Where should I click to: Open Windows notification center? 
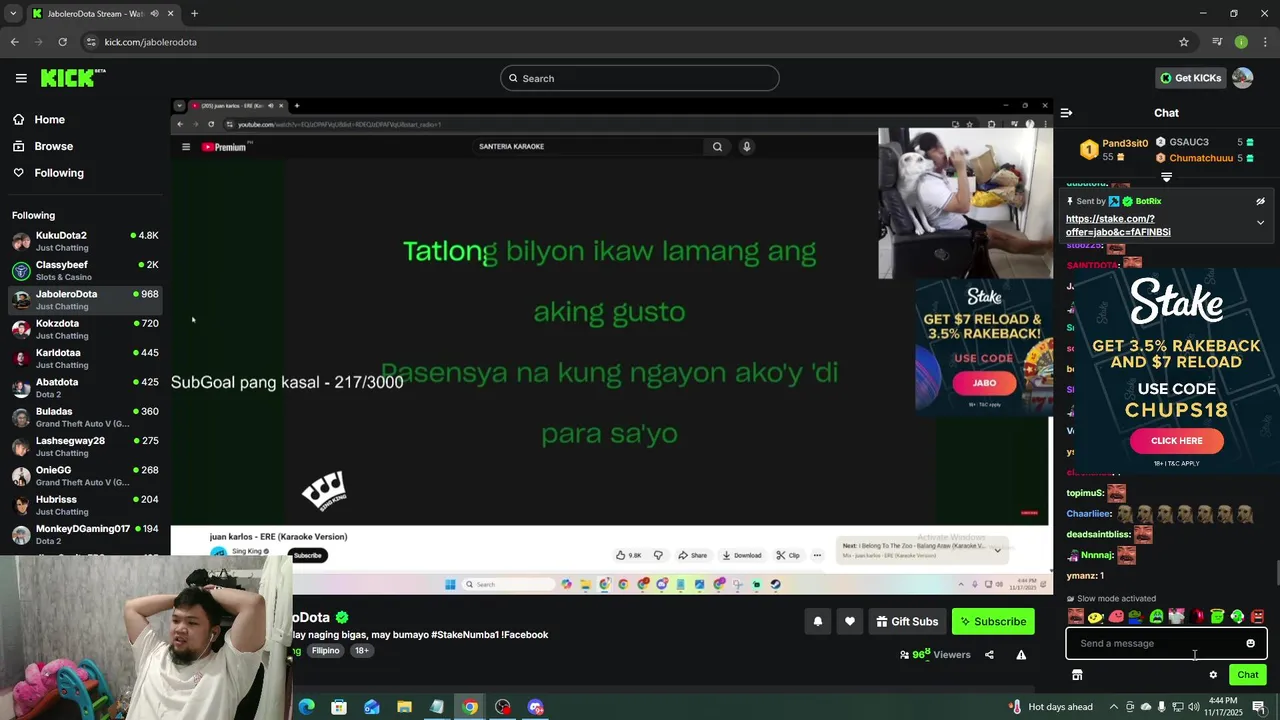pyautogui.click(x=1259, y=707)
